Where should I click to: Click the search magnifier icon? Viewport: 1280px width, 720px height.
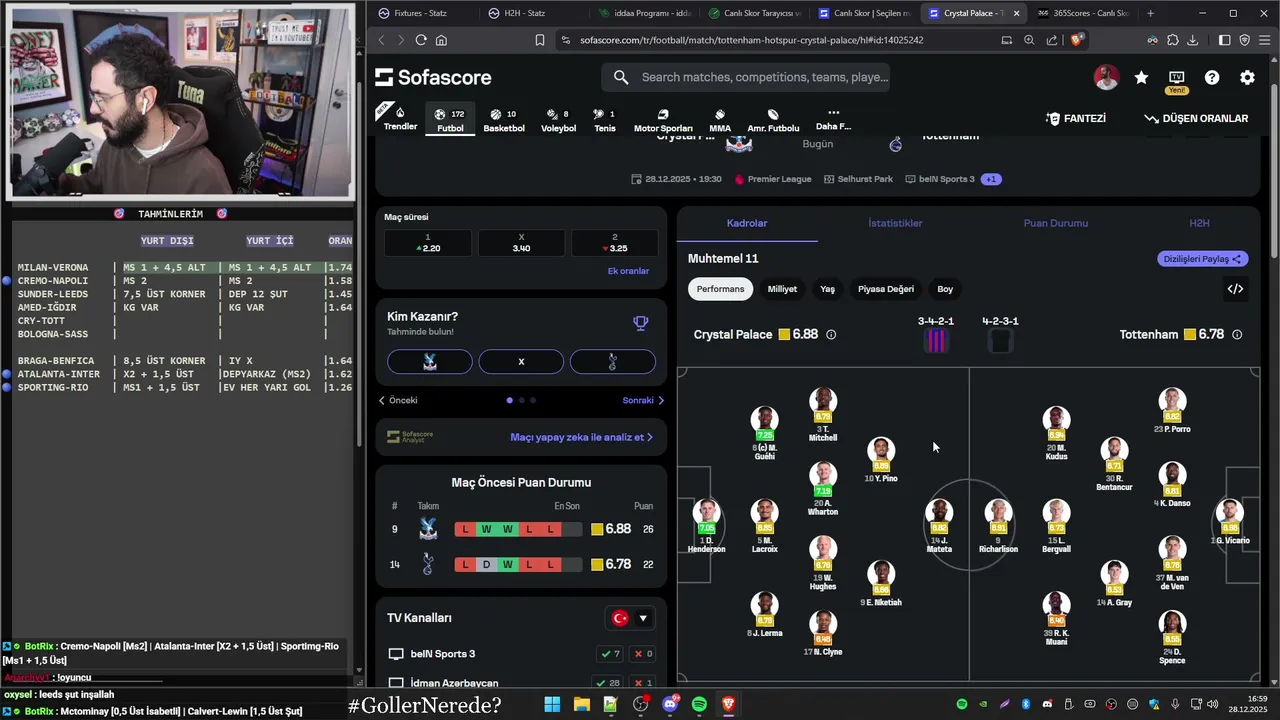(621, 77)
